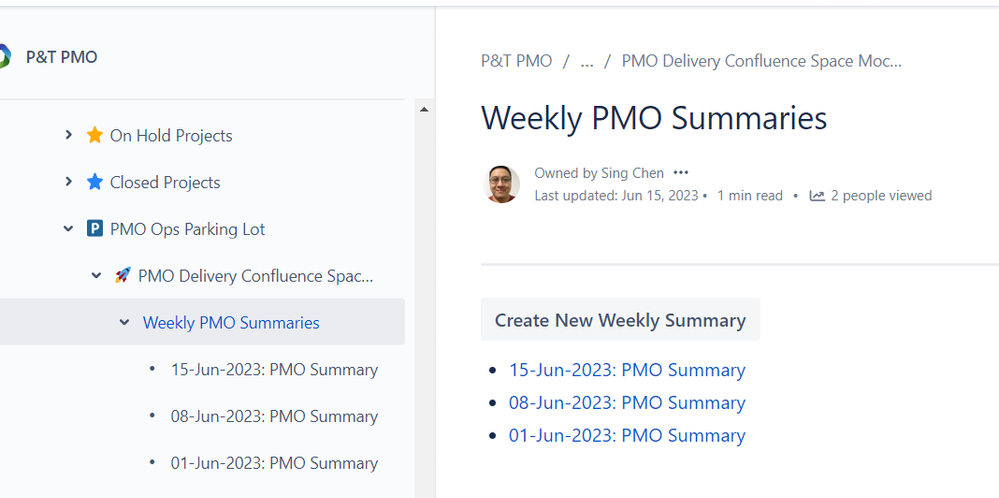Screen dimensions: 999x498
Task: Click the ellipsis in the breadcrumb trail
Action: [587, 62]
